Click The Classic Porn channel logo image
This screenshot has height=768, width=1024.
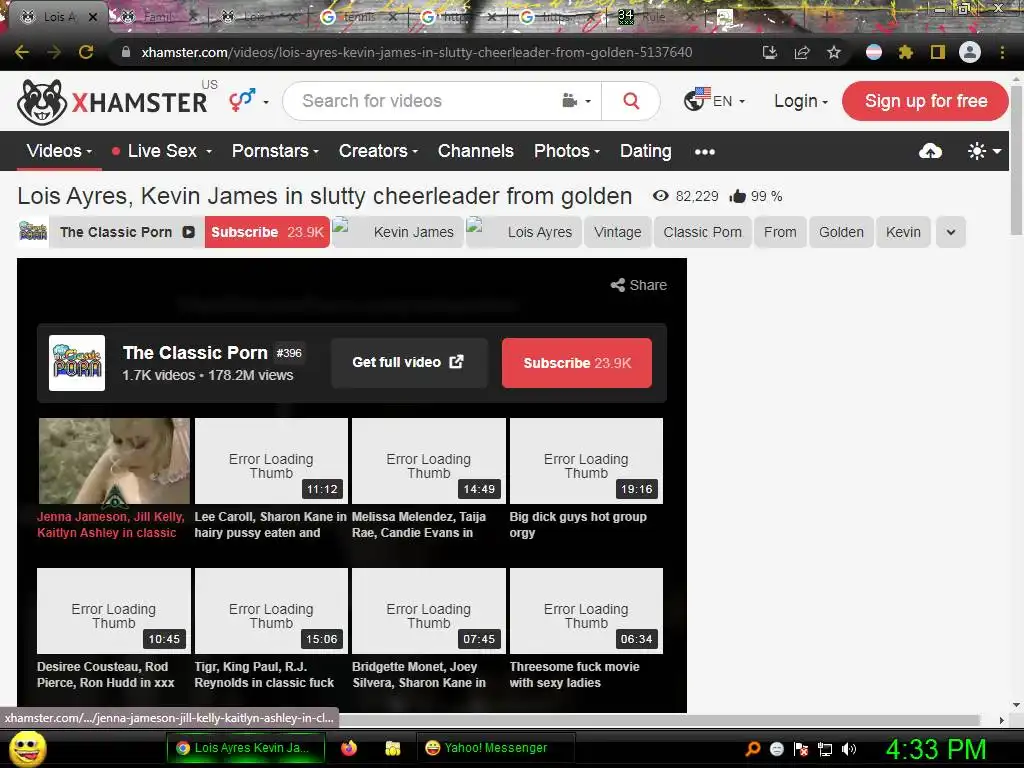pyautogui.click(x=77, y=363)
